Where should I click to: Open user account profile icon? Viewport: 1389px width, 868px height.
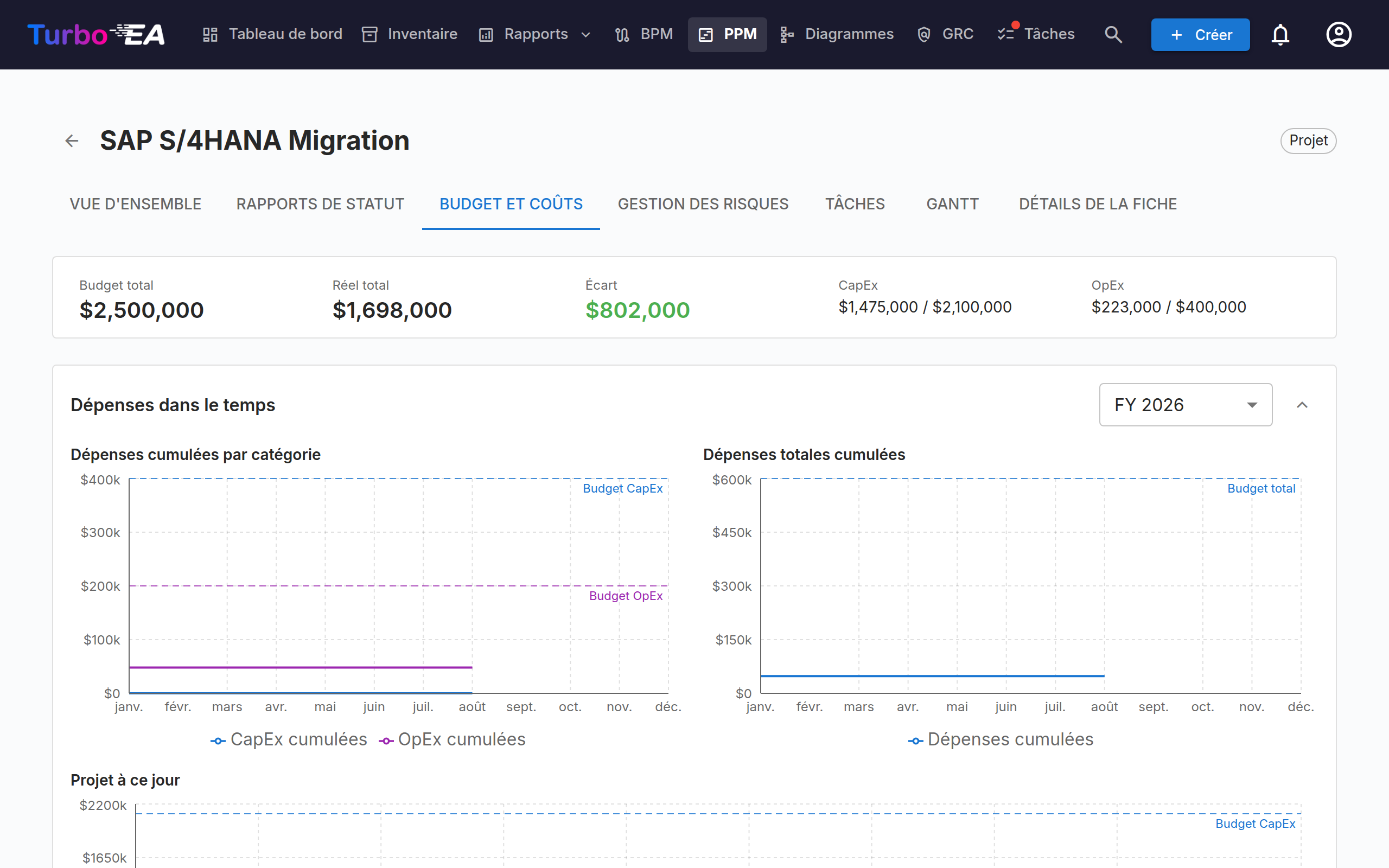point(1339,34)
